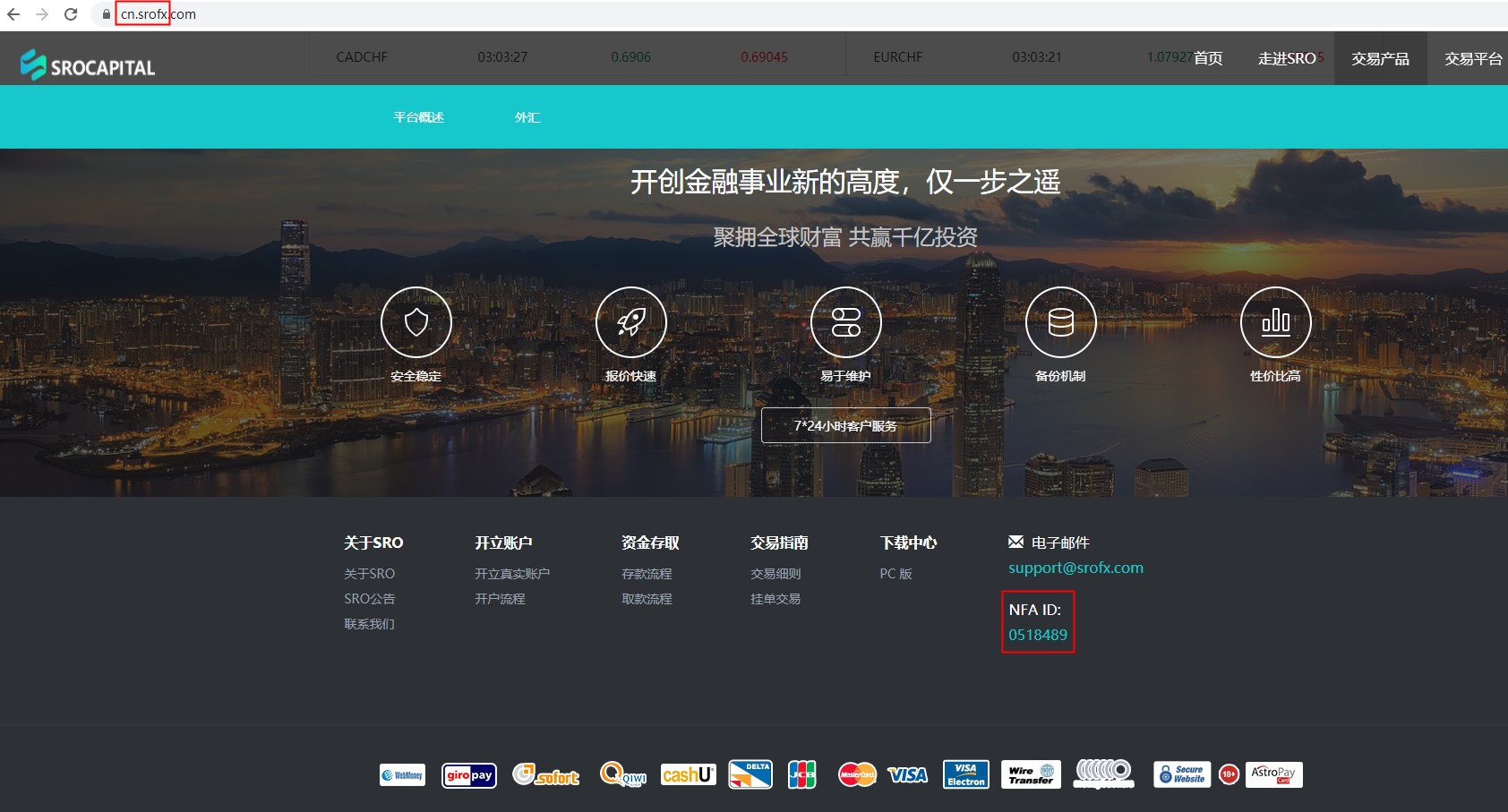Open the 挂单交易 footer link
The image size is (1508, 812).
click(775, 599)
